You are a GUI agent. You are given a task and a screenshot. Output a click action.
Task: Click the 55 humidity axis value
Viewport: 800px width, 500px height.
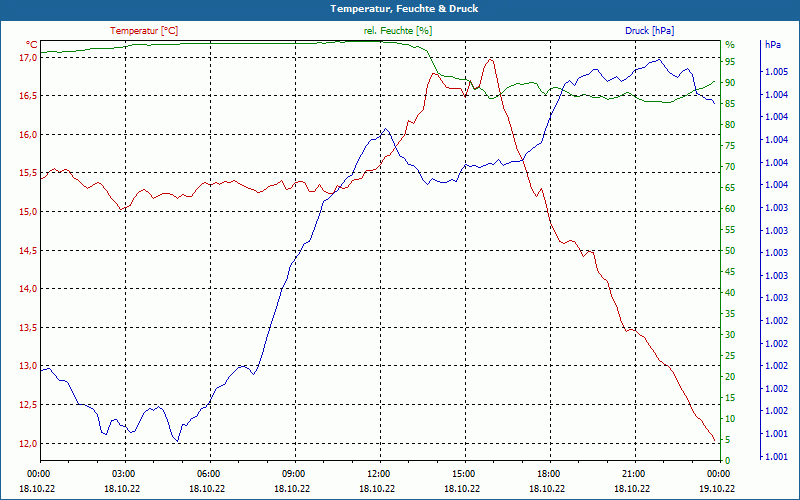point(730,230)
